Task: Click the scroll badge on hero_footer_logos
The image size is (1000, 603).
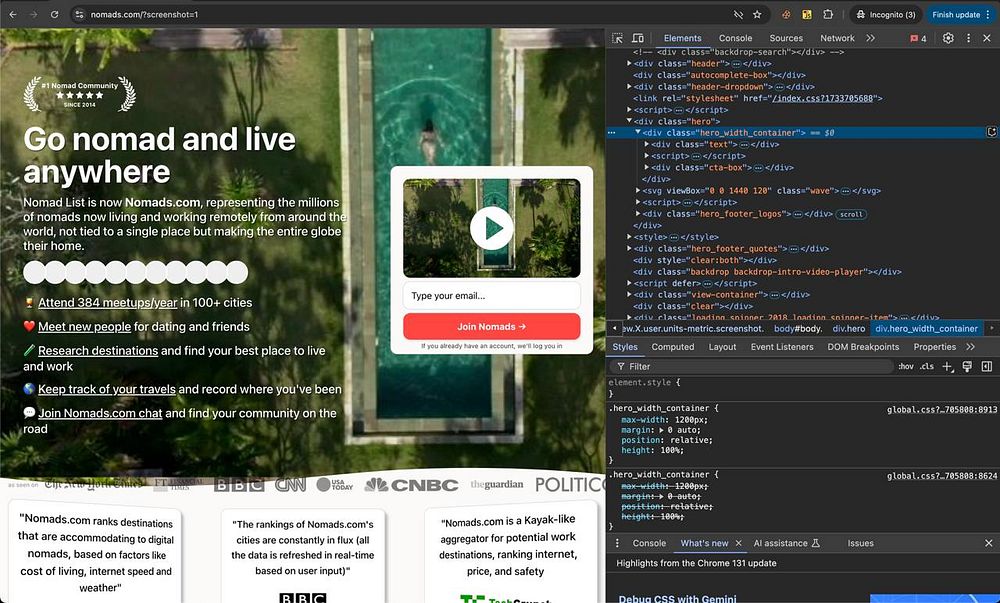Action: coord(851,214)
